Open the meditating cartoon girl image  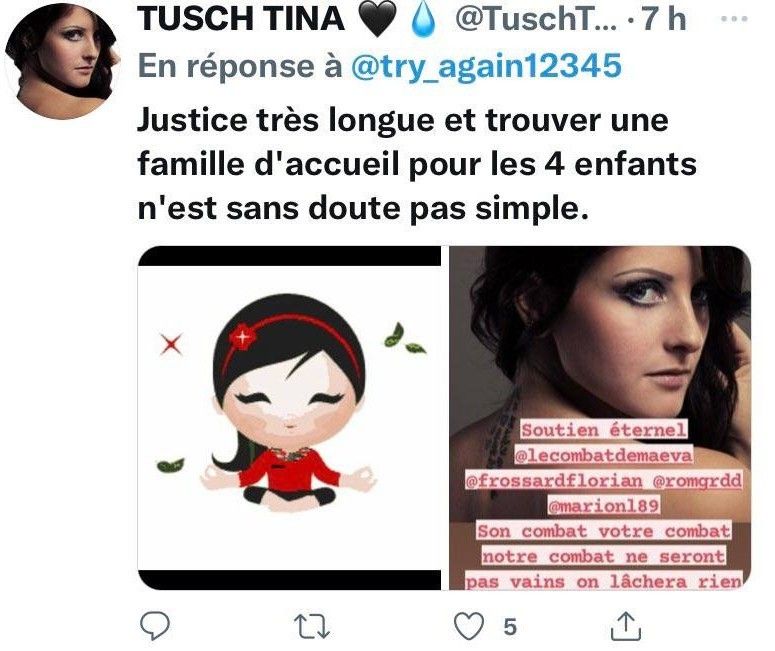(x=289, y=418)
